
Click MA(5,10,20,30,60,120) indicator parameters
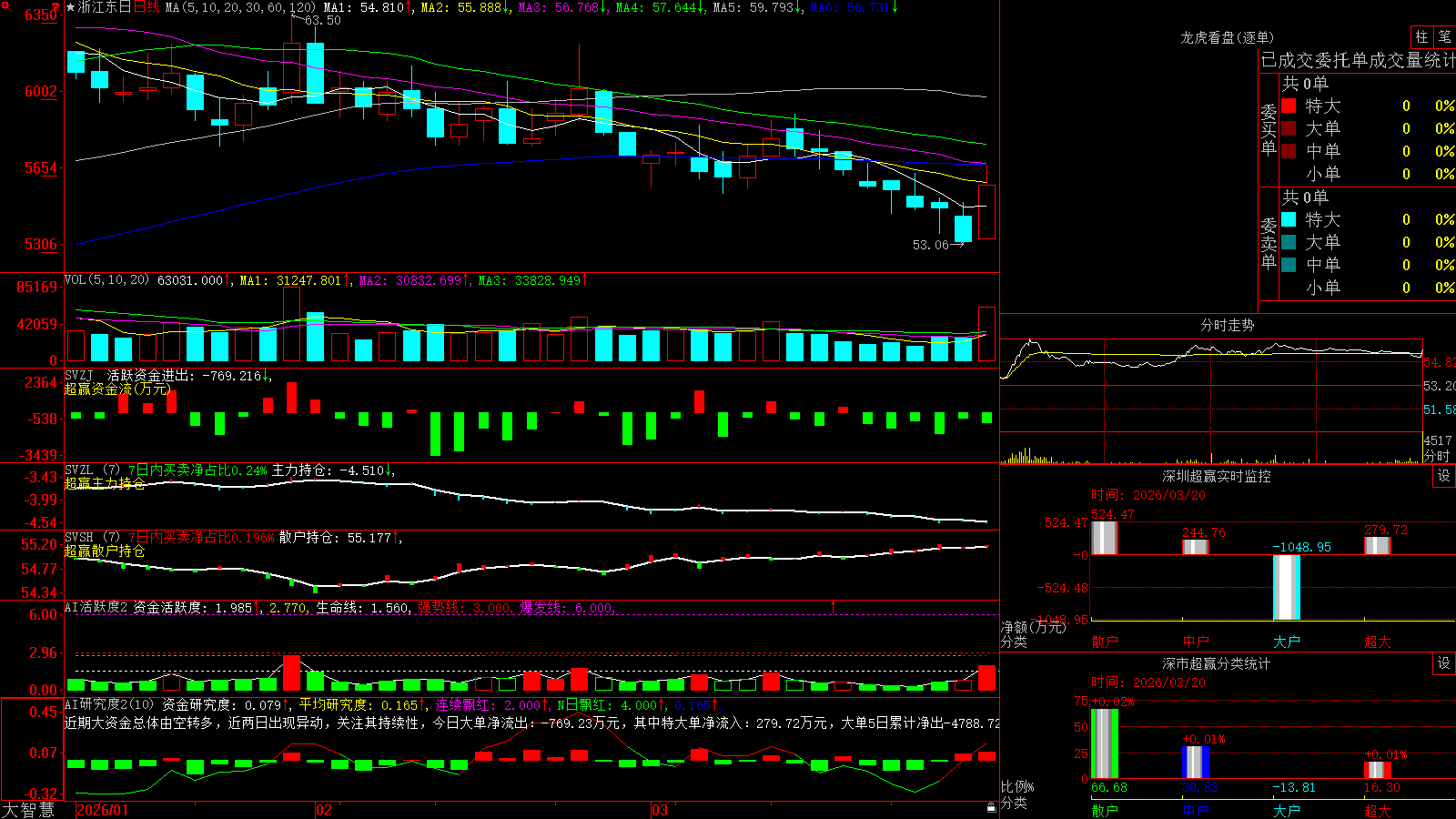pos(240,7)
